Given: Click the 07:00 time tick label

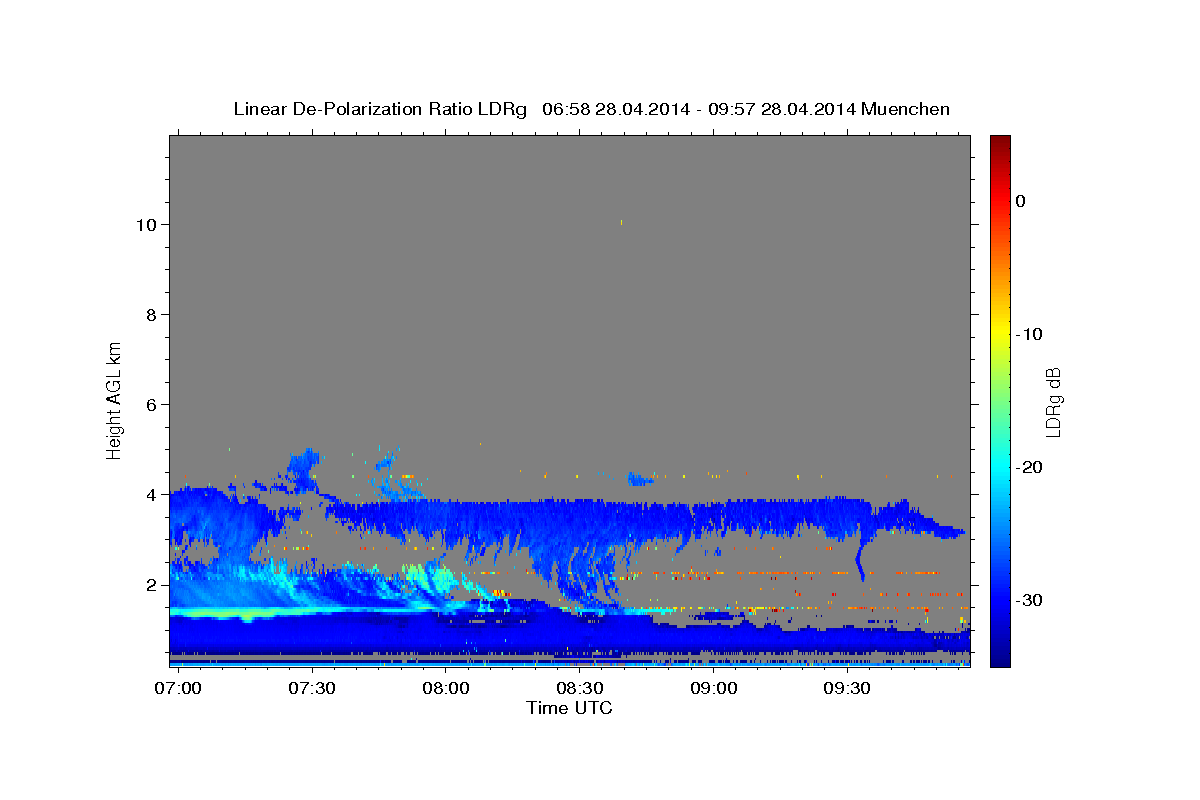Looking at the screenshot, I should pos(179,689).
